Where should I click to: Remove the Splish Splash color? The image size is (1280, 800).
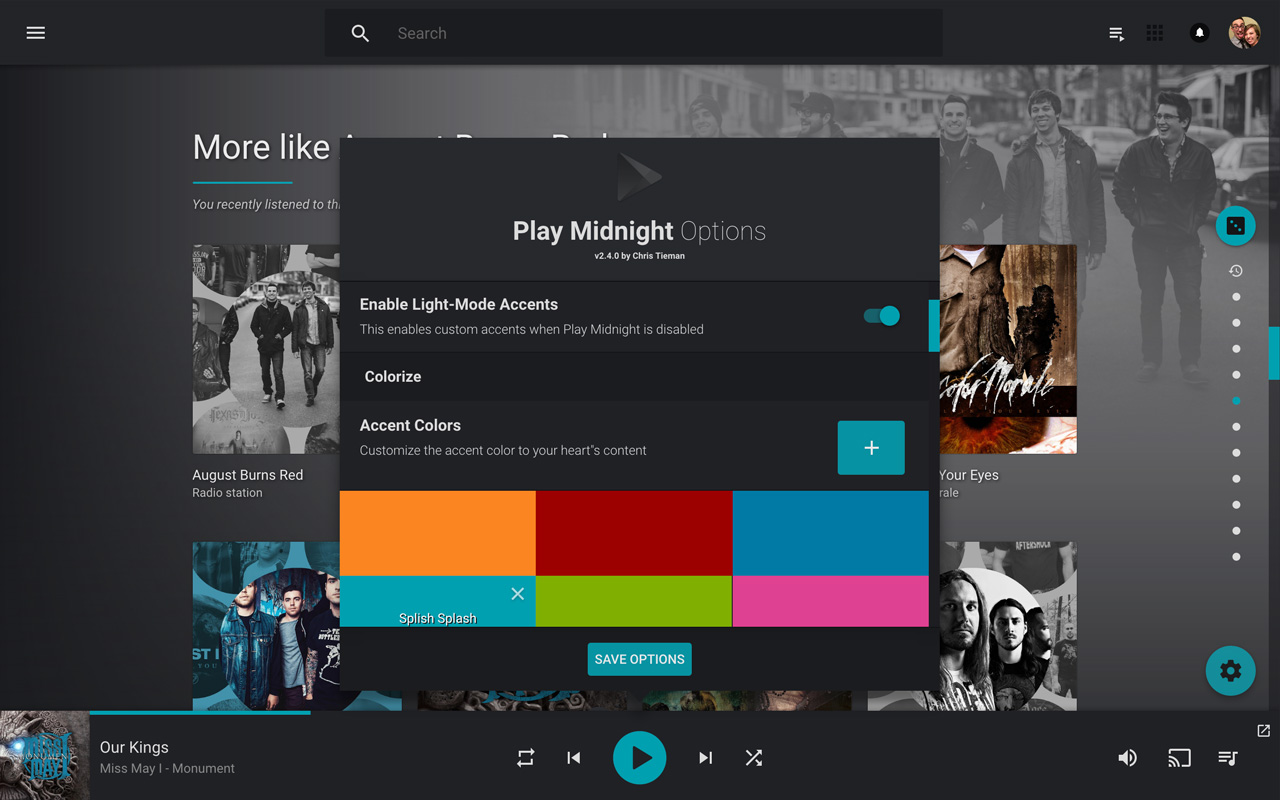tap(518, 594)
